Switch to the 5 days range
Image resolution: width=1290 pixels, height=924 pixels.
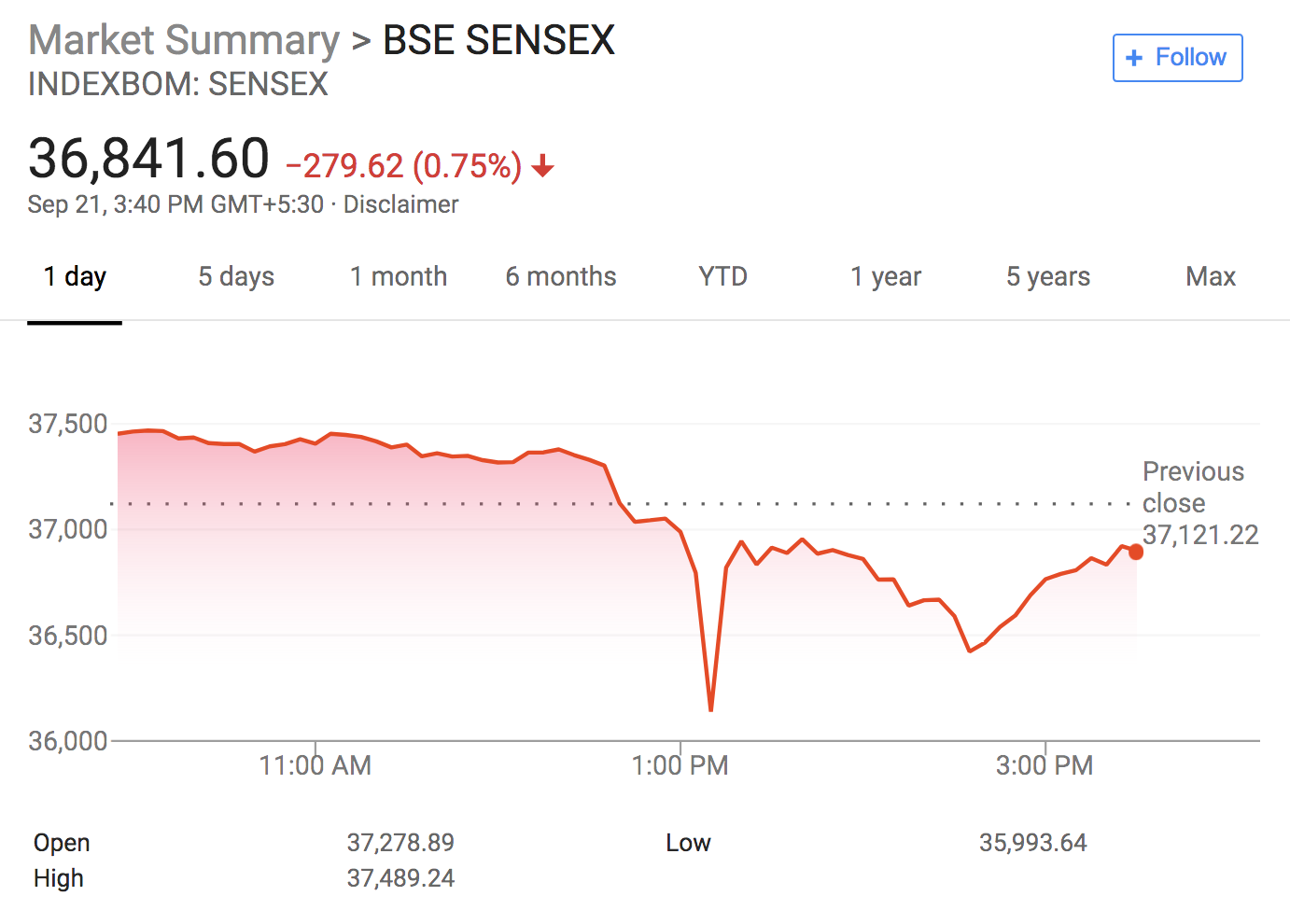[236, 277]
